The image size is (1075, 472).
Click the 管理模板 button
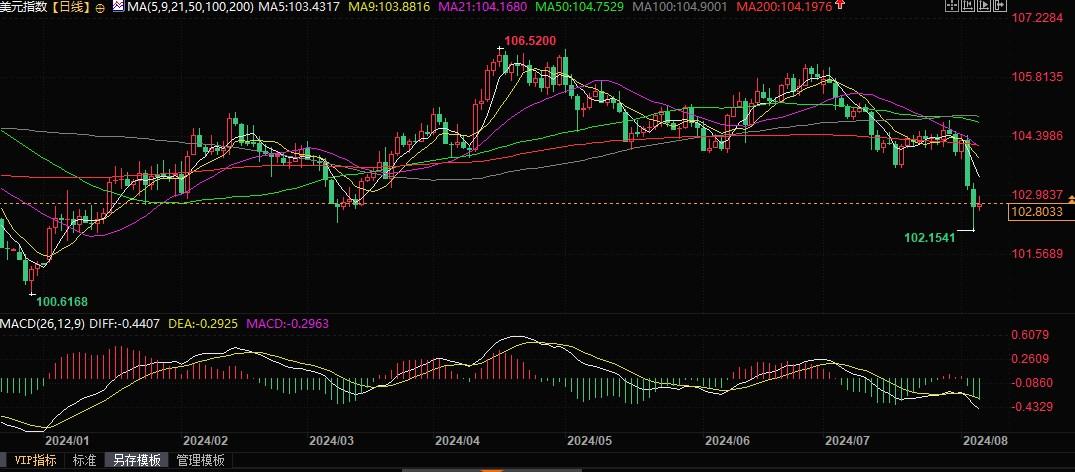(200, 460)
